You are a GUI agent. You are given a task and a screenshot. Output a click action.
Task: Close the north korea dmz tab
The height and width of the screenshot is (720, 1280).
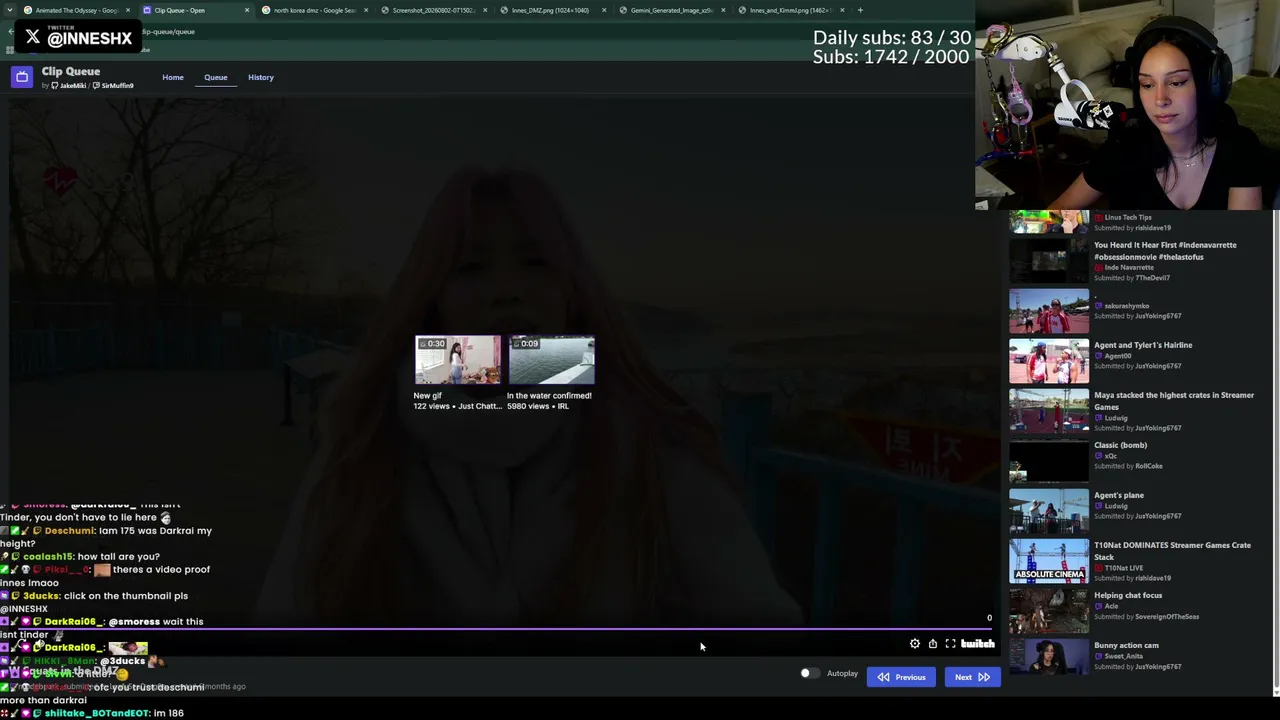366,10
